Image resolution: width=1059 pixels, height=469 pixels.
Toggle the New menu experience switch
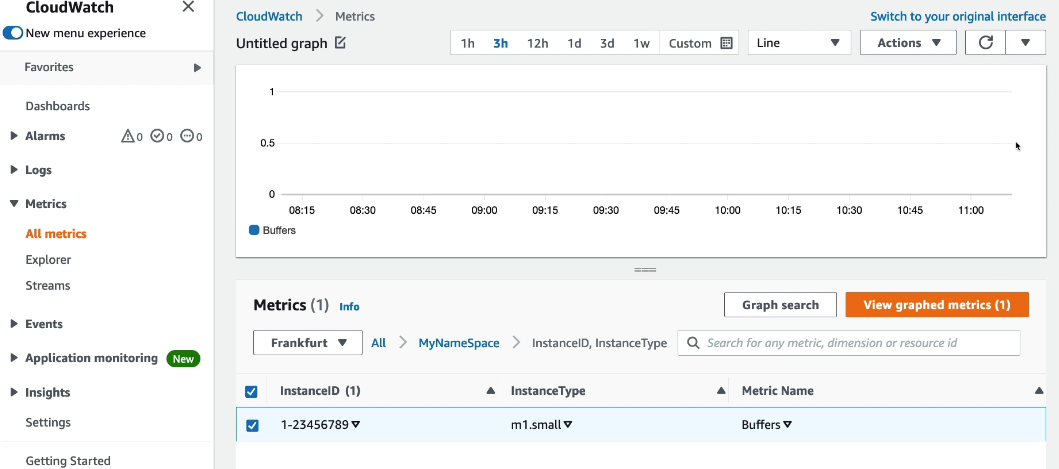[13, 33]
